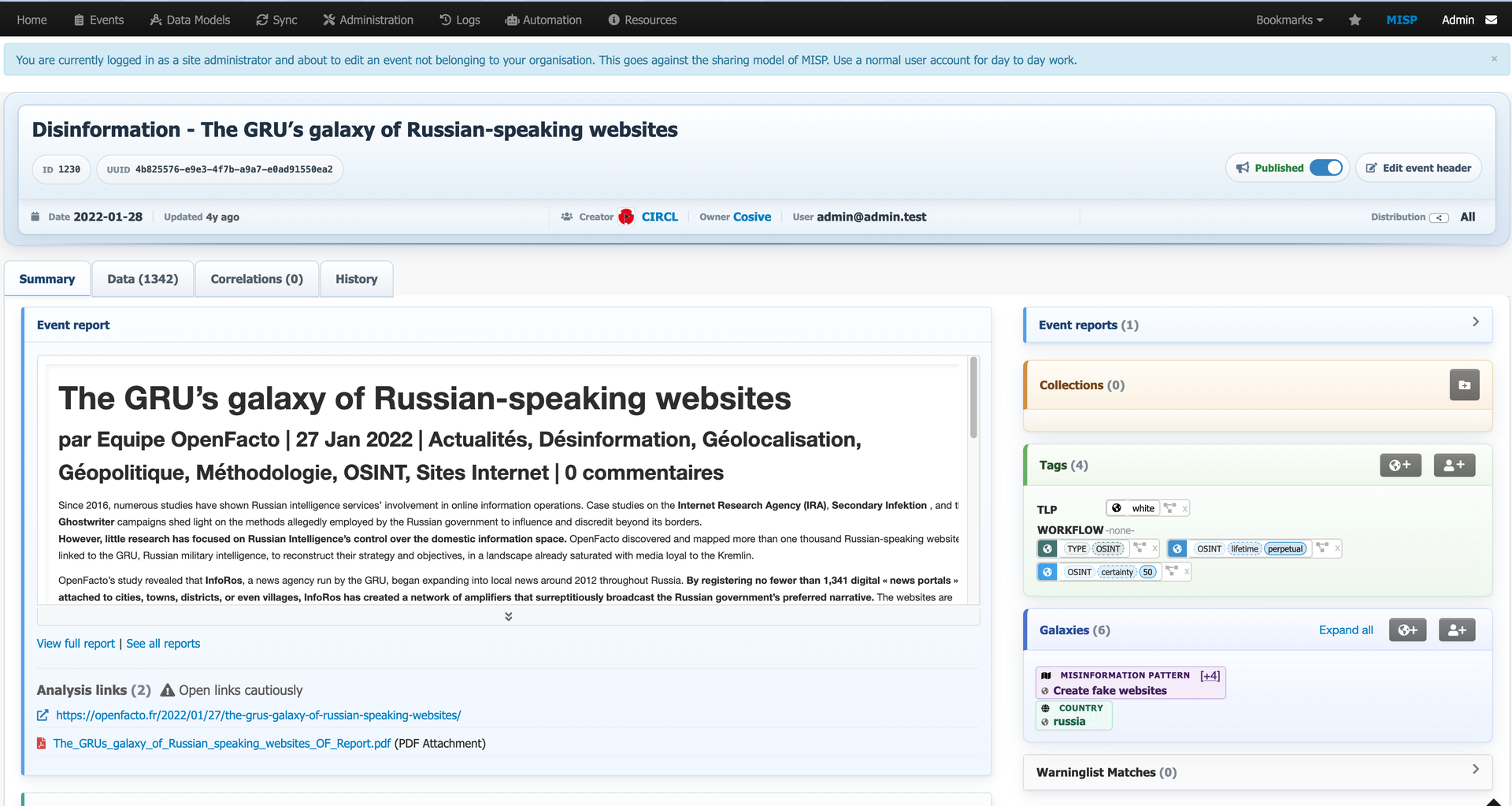Click the distribution share icon
1512x806 pixels.
pyautogui.click(x=1440, y=217)
